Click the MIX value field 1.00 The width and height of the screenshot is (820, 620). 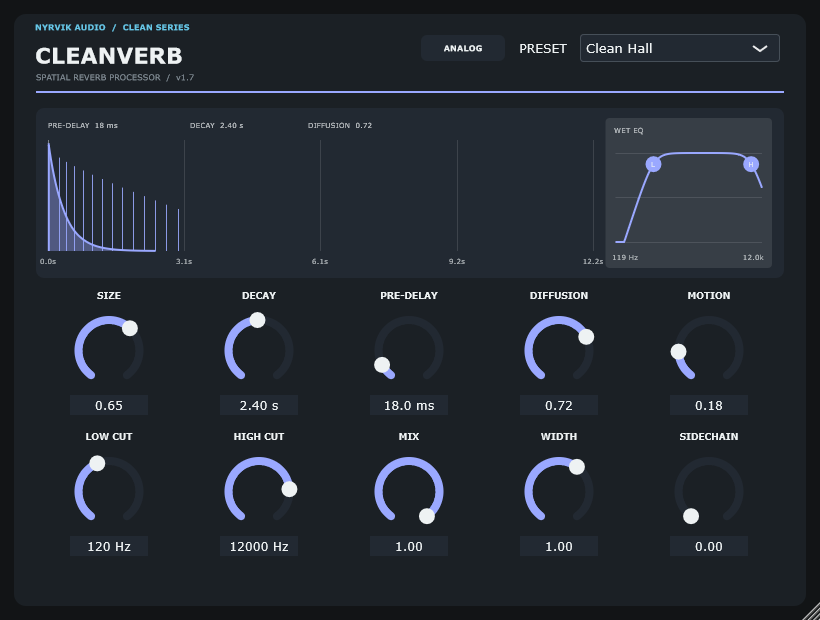(409, 546)
